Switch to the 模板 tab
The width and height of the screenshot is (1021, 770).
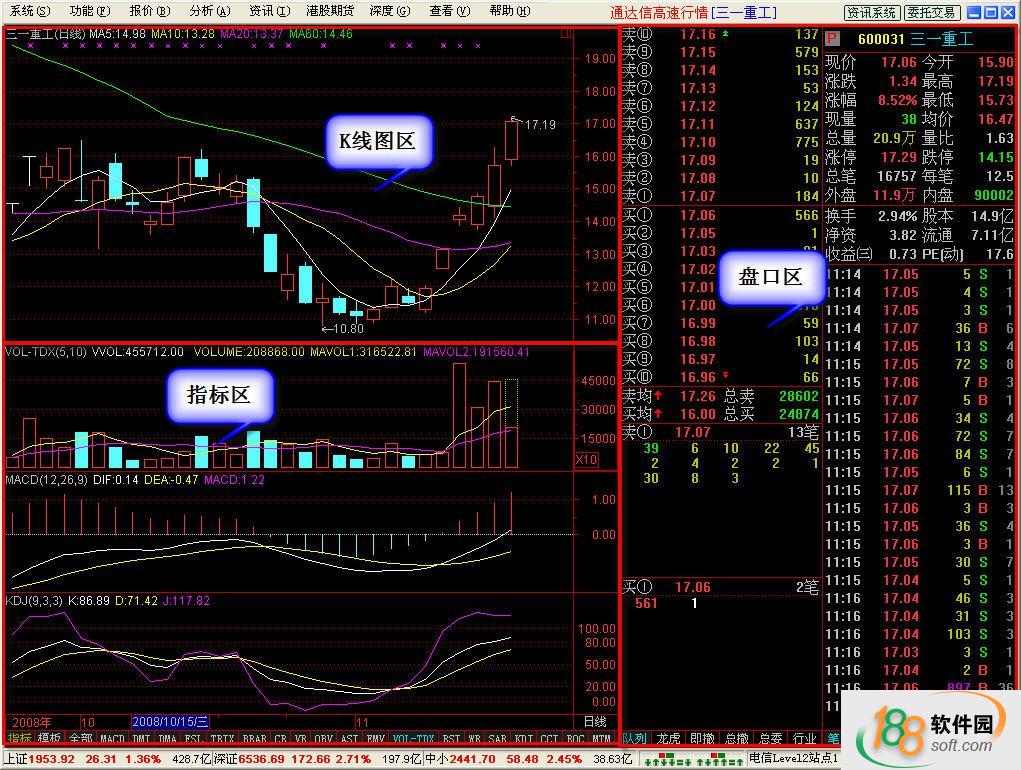[x=49, y=738]
